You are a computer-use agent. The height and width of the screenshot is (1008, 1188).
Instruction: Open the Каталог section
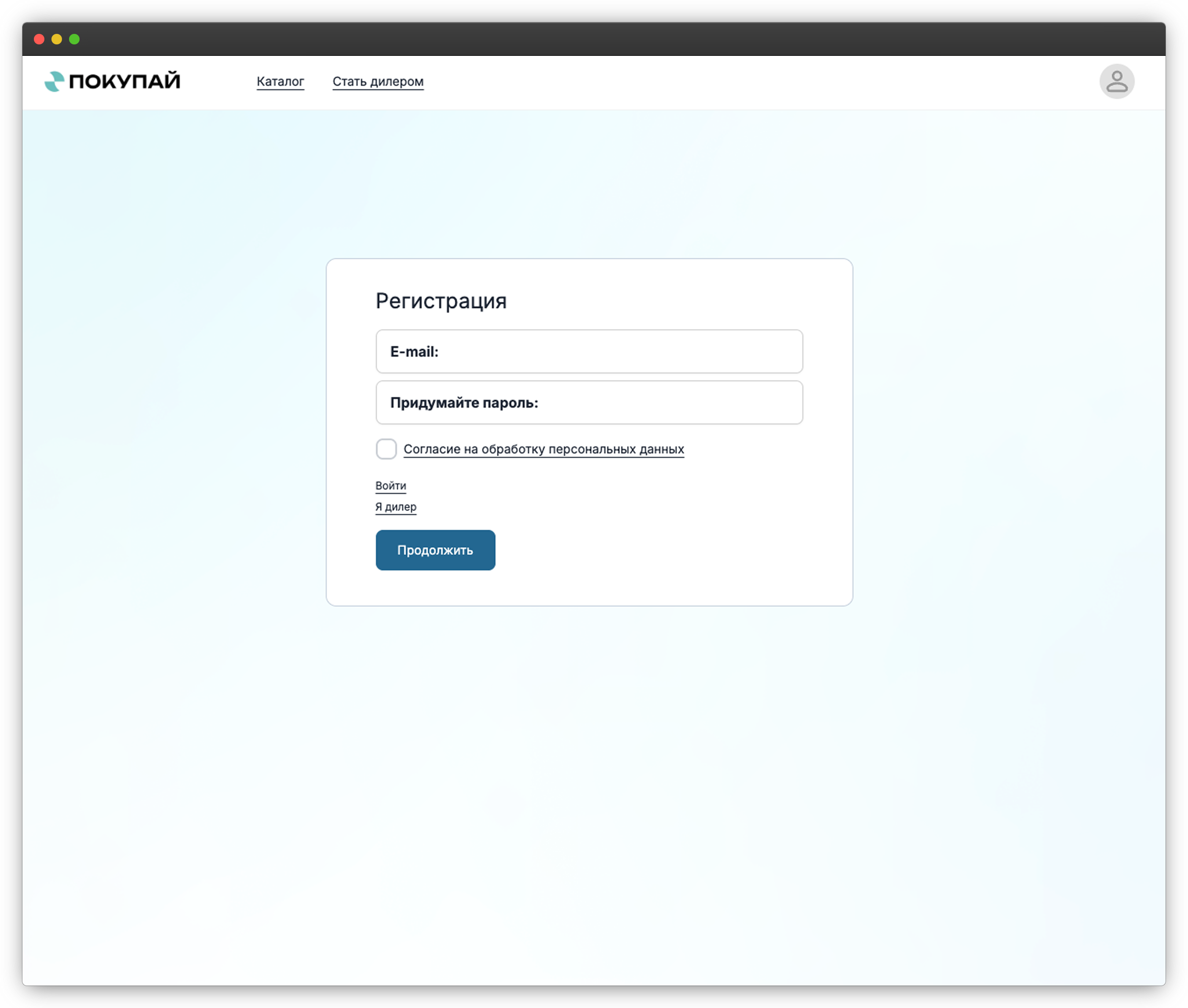[281, 81]
